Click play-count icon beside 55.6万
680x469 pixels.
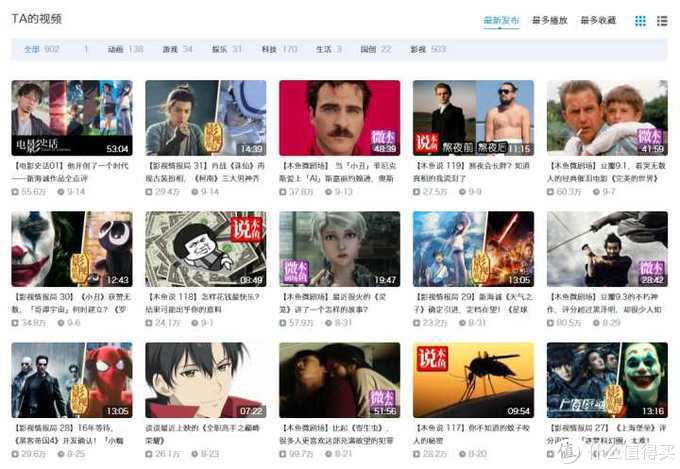15,192
